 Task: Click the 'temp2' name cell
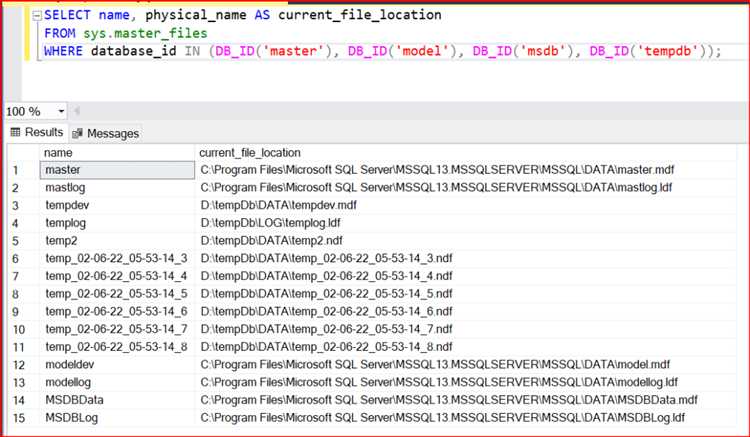pyautogui.click(x=117, y=240)
